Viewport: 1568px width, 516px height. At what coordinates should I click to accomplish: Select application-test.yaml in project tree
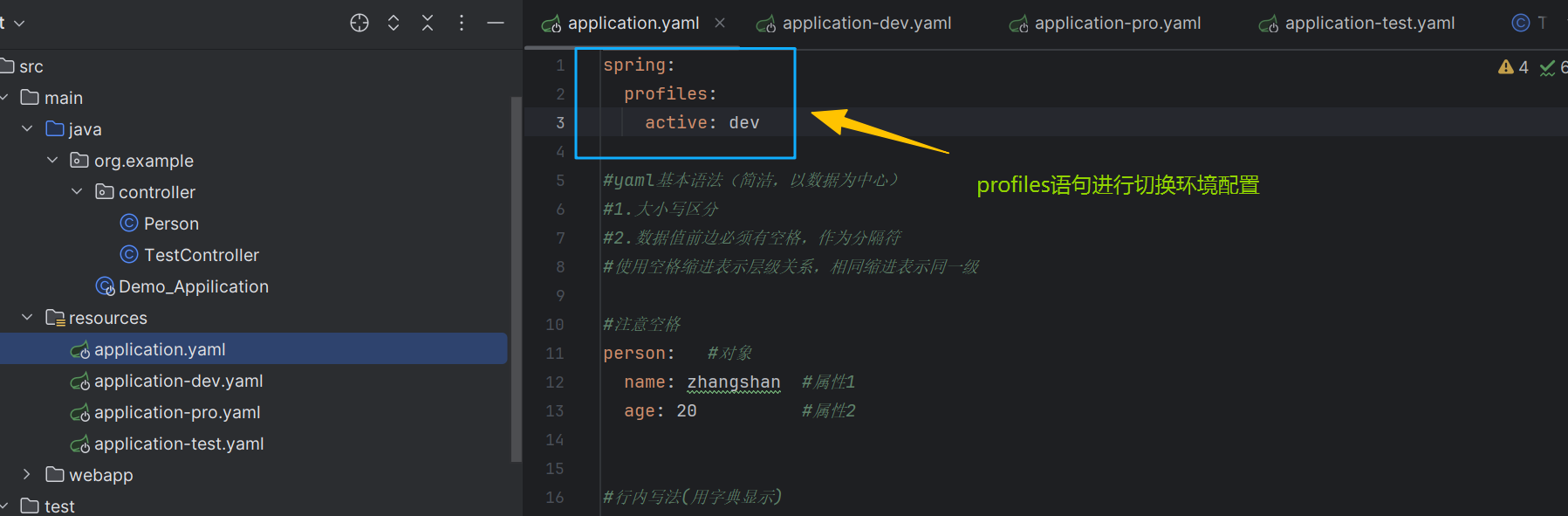coord(179,444)
